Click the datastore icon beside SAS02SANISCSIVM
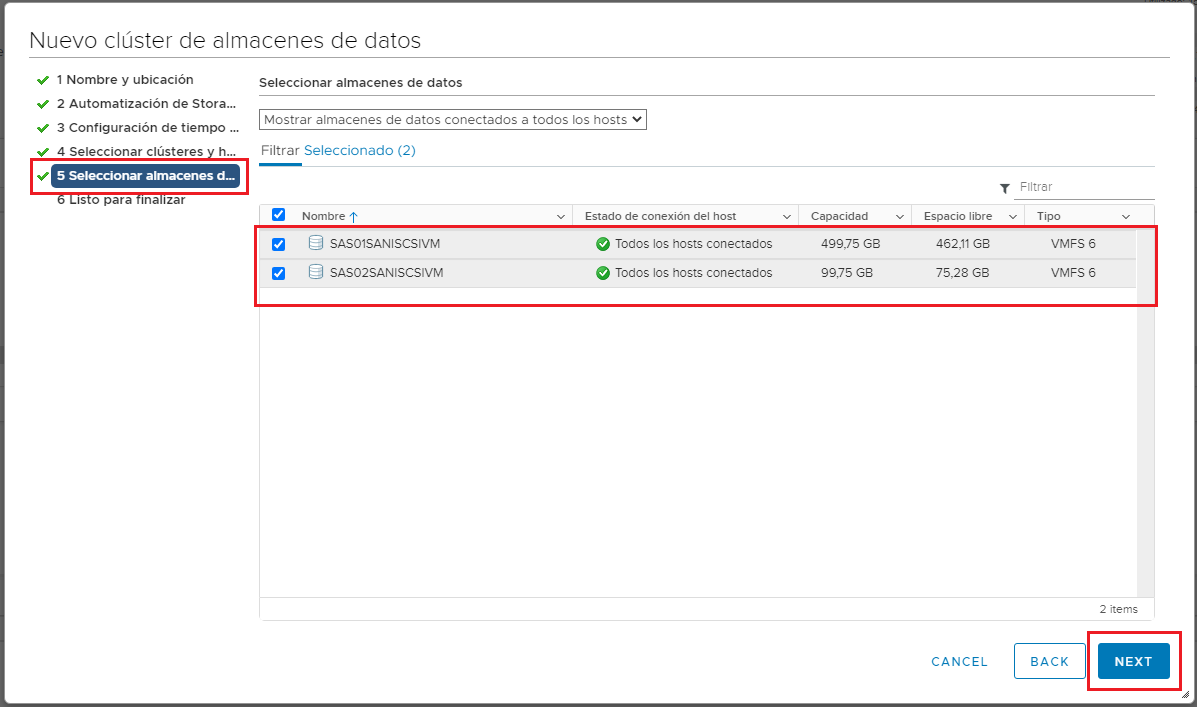1197x707 pixels. click(x=315, y=271)
